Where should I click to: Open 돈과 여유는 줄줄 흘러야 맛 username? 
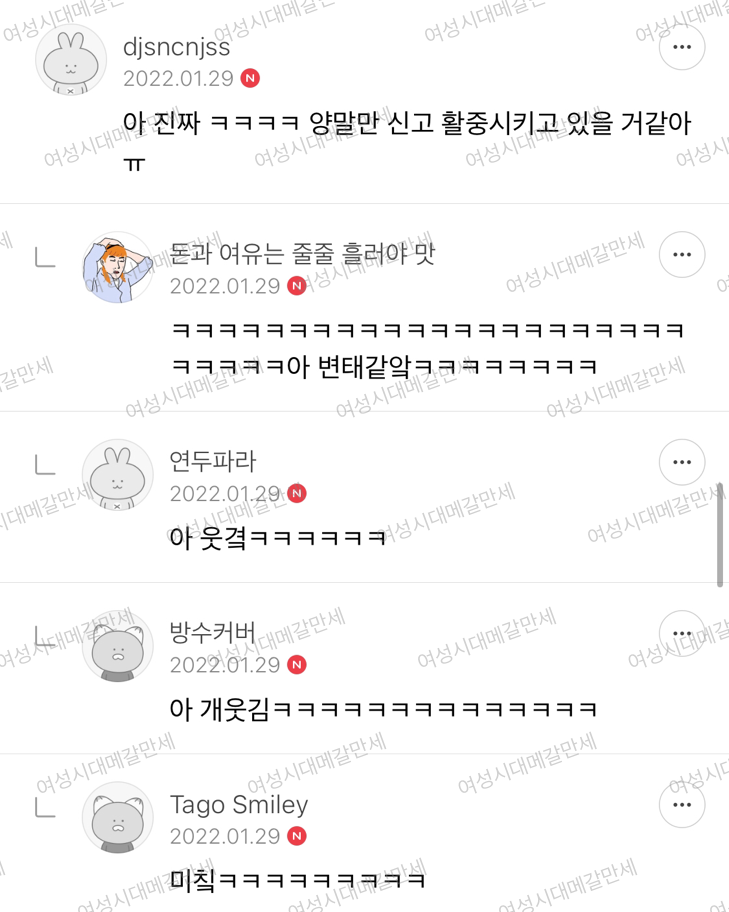(303, 254)
